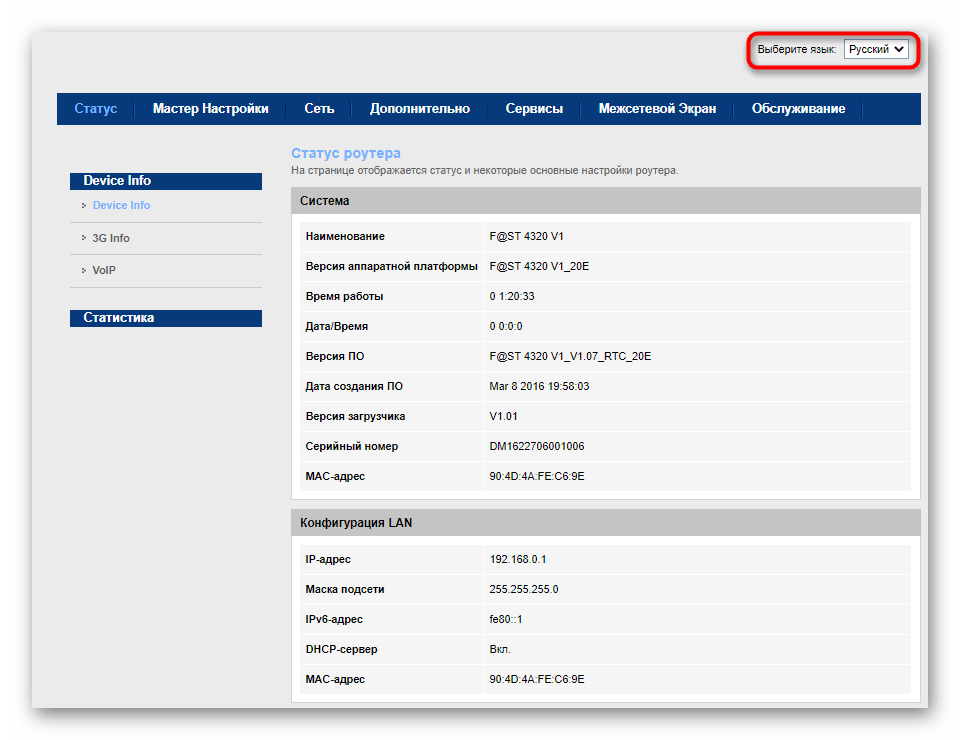Click the Device Info sidebar sublink
This screenshot has width=960, height=740.
click(121, 205)
